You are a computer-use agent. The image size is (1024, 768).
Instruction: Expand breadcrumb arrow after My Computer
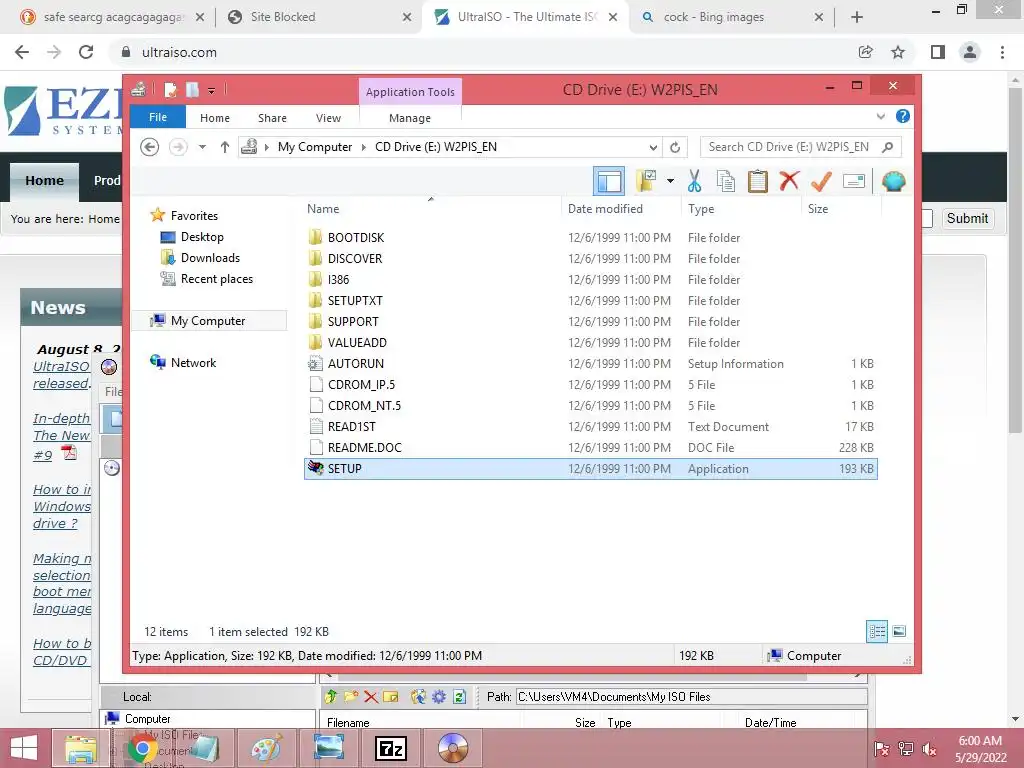pyautogui.click(x=364, y=147)
